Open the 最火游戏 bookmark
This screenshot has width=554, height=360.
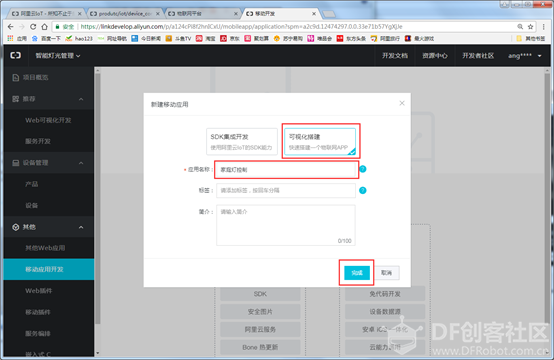pyautogui.click(x=419, y=38)
